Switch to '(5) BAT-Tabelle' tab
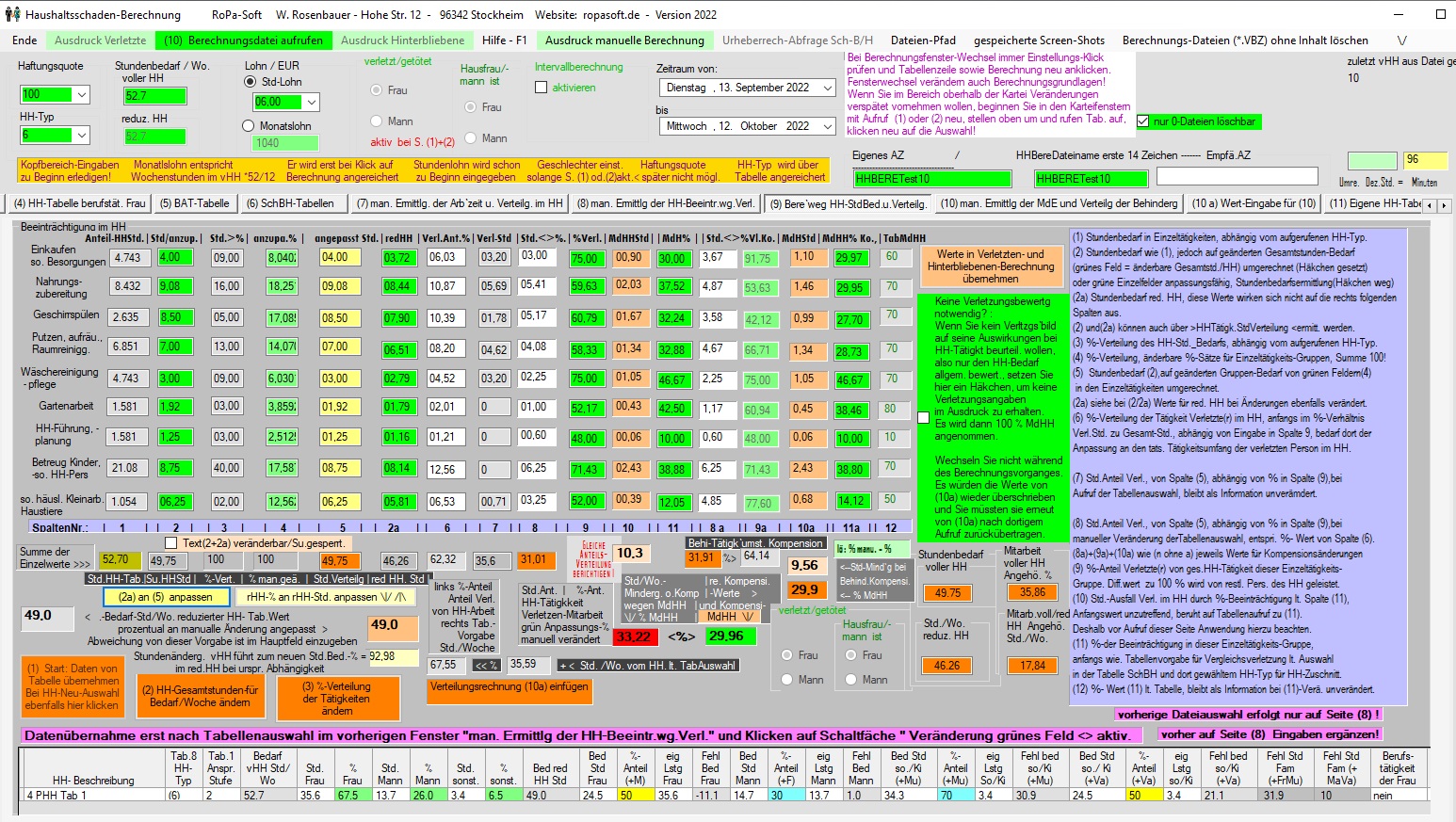 (x=194, y=203)
